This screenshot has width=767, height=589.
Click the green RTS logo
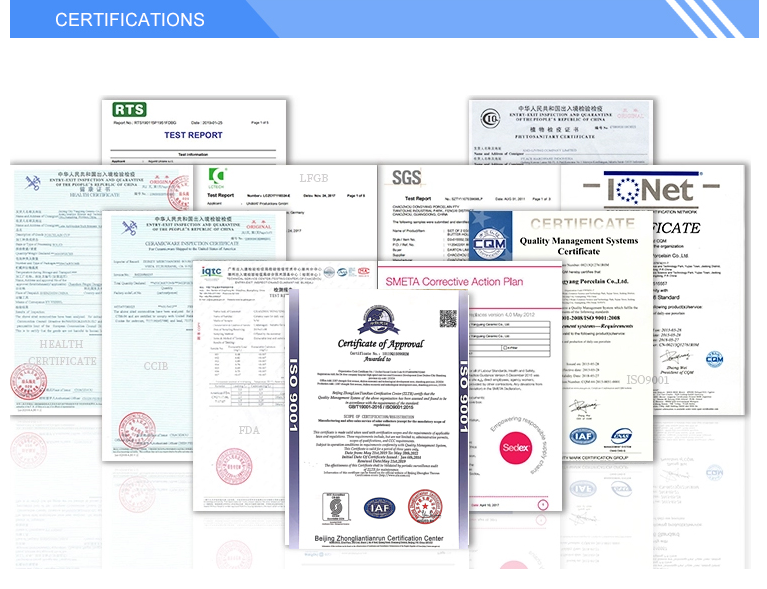pyautogui.click(x=129, y=109)
